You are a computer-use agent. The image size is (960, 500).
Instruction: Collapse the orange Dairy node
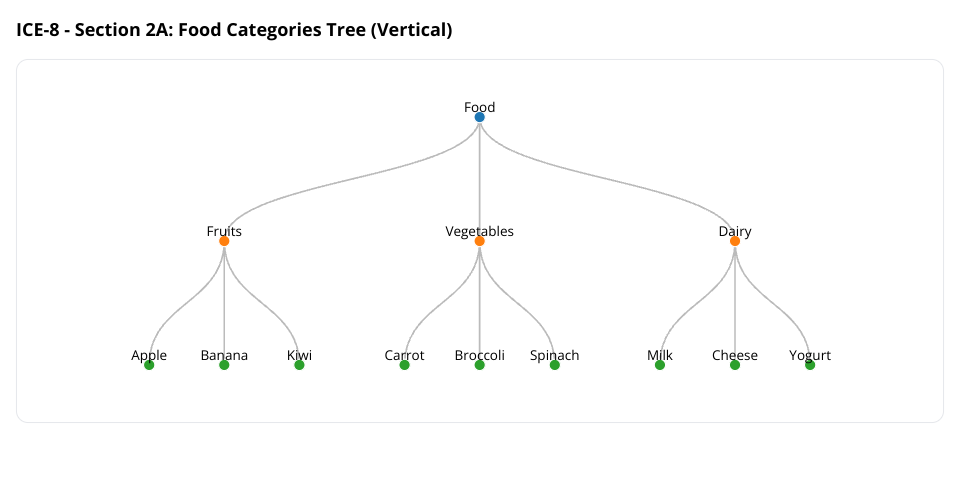point(735,241)
